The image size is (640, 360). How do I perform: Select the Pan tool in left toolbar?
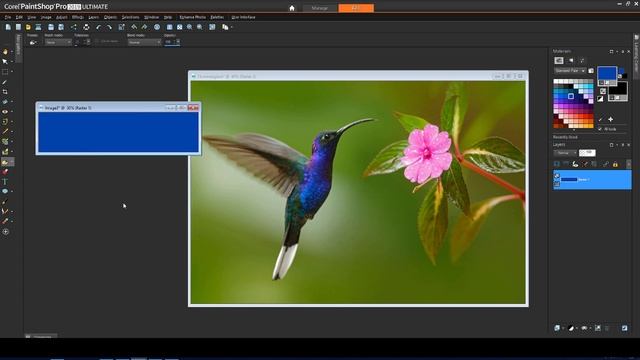5,52
